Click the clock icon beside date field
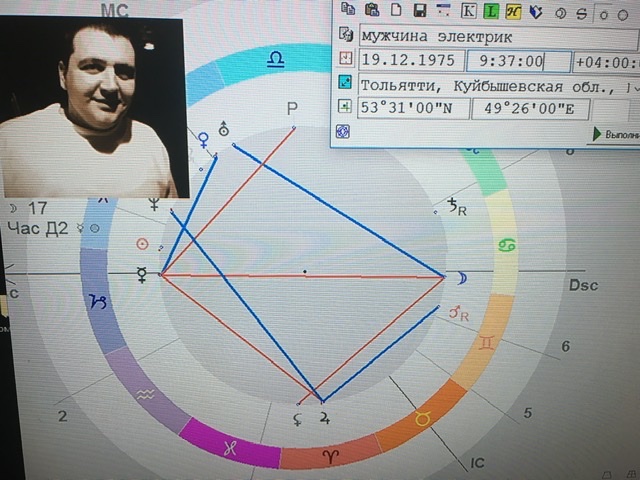 pos(346,58)
